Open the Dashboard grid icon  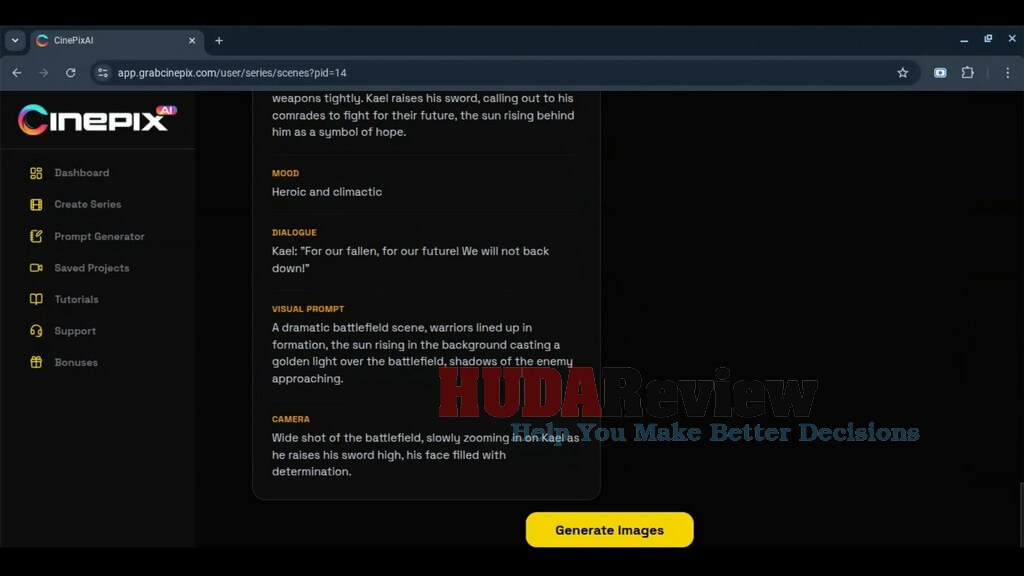[x=36, y=173]
